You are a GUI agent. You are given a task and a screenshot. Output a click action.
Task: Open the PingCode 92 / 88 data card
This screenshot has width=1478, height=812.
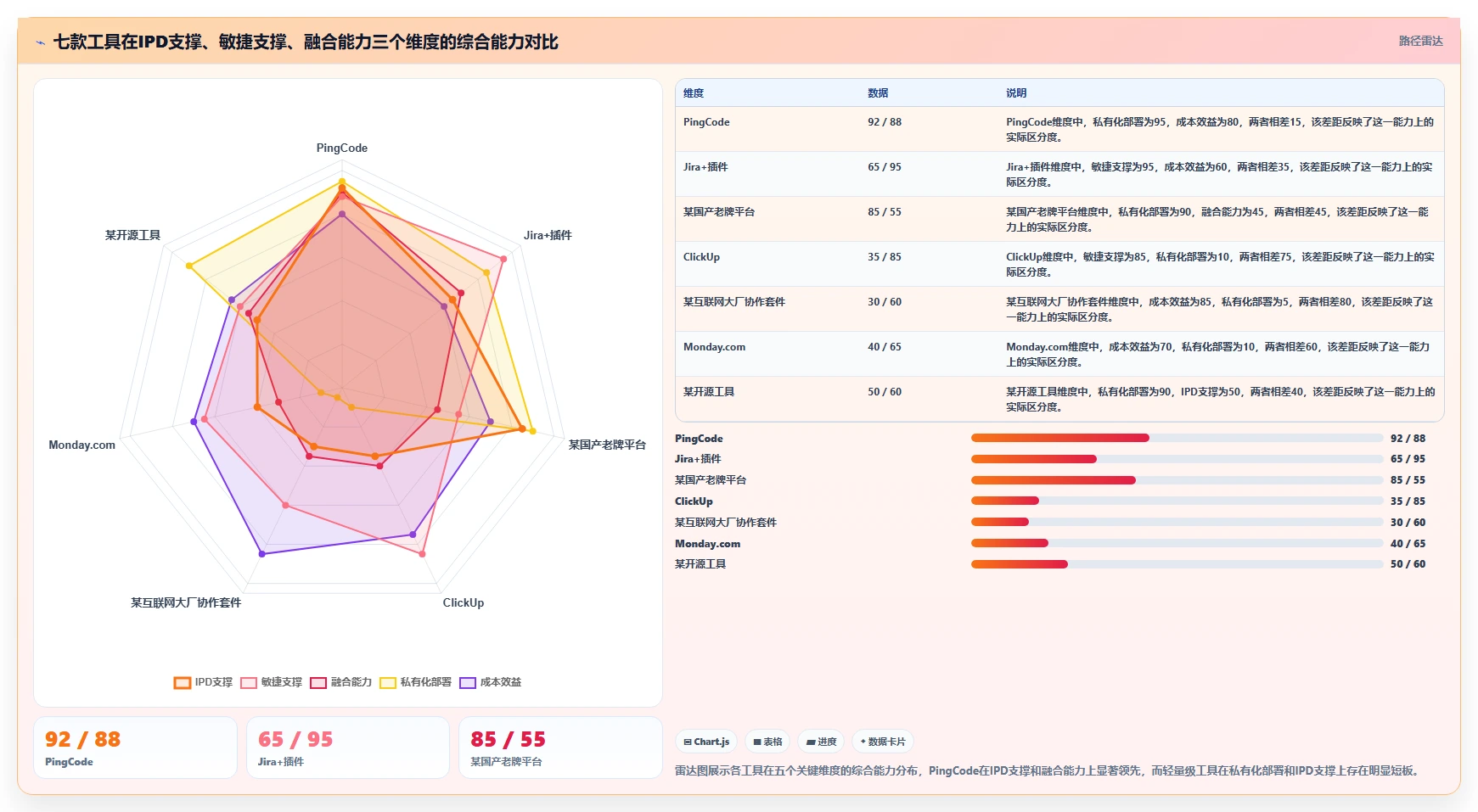[x=135, y=748]
